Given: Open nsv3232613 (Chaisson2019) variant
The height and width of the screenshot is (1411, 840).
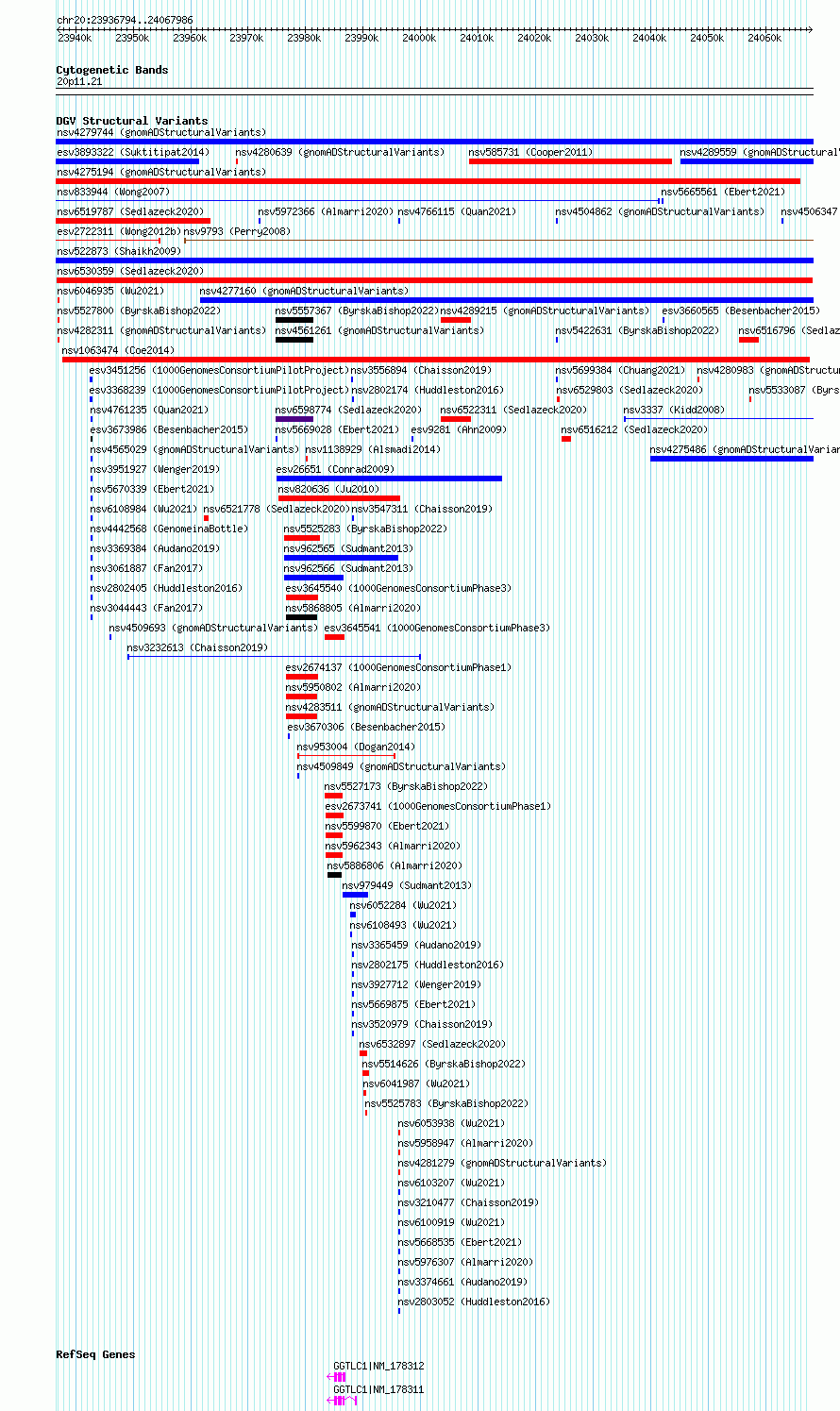Looking at the screenshot, I should pyautogui.click(x=197, y=647).
